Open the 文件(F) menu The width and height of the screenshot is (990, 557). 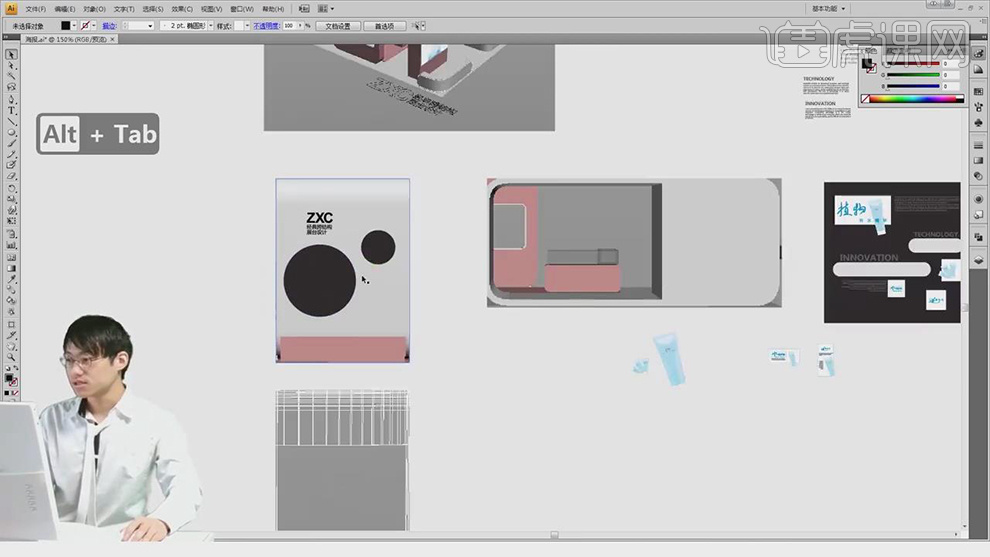36,9
